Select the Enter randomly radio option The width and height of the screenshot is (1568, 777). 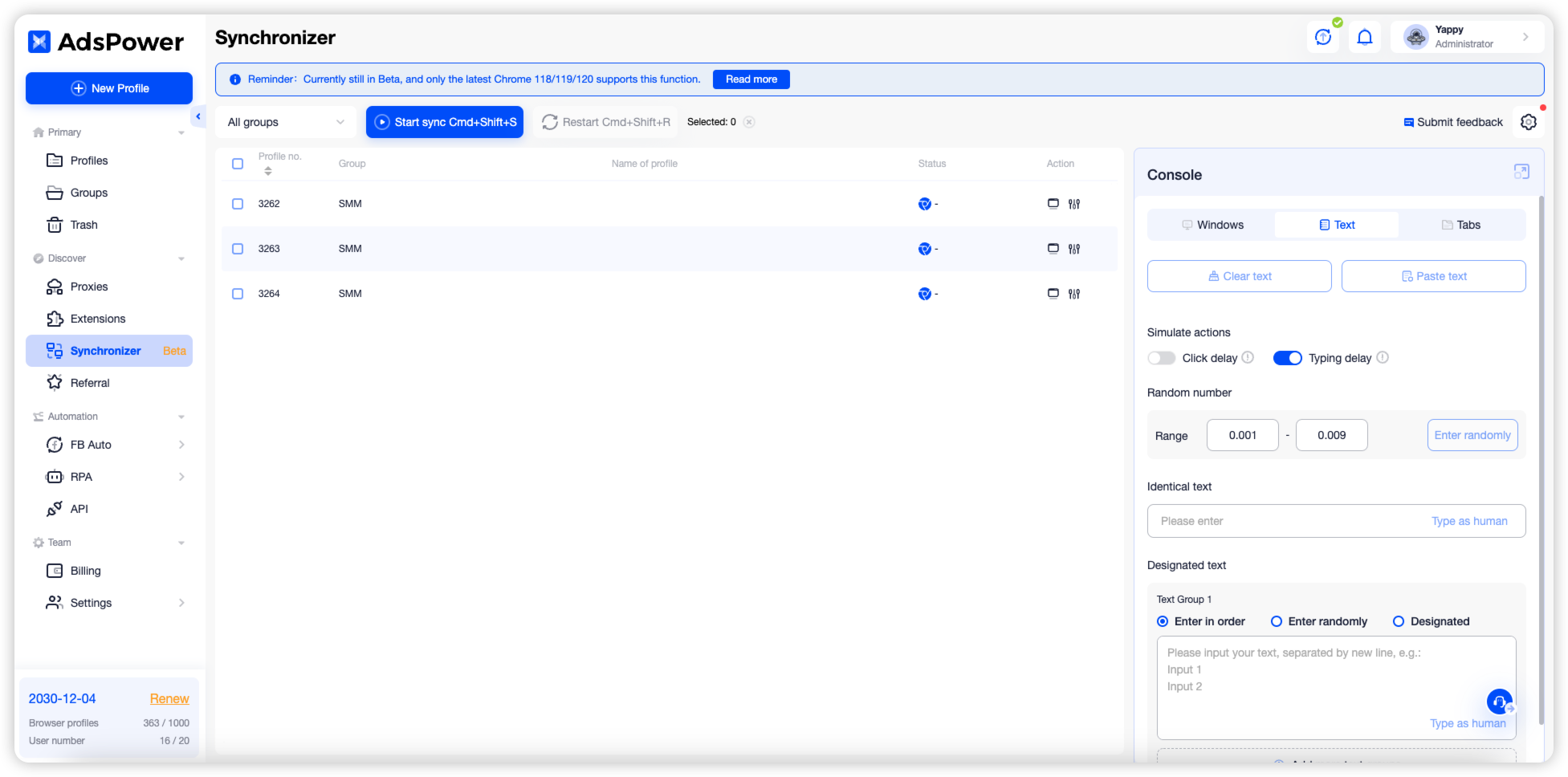point(1277,621)
